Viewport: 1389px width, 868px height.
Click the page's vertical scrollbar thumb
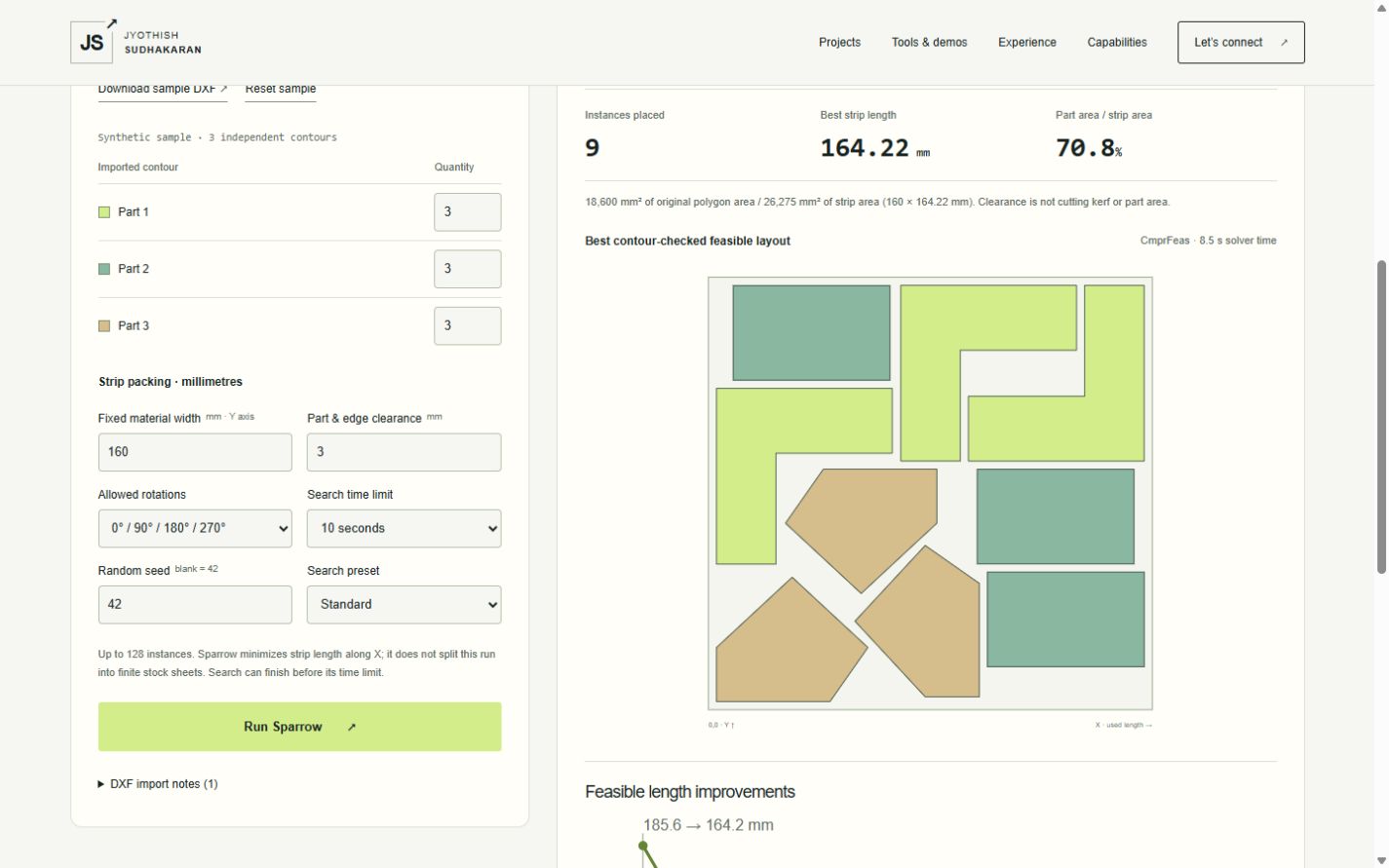point(1380,416)
